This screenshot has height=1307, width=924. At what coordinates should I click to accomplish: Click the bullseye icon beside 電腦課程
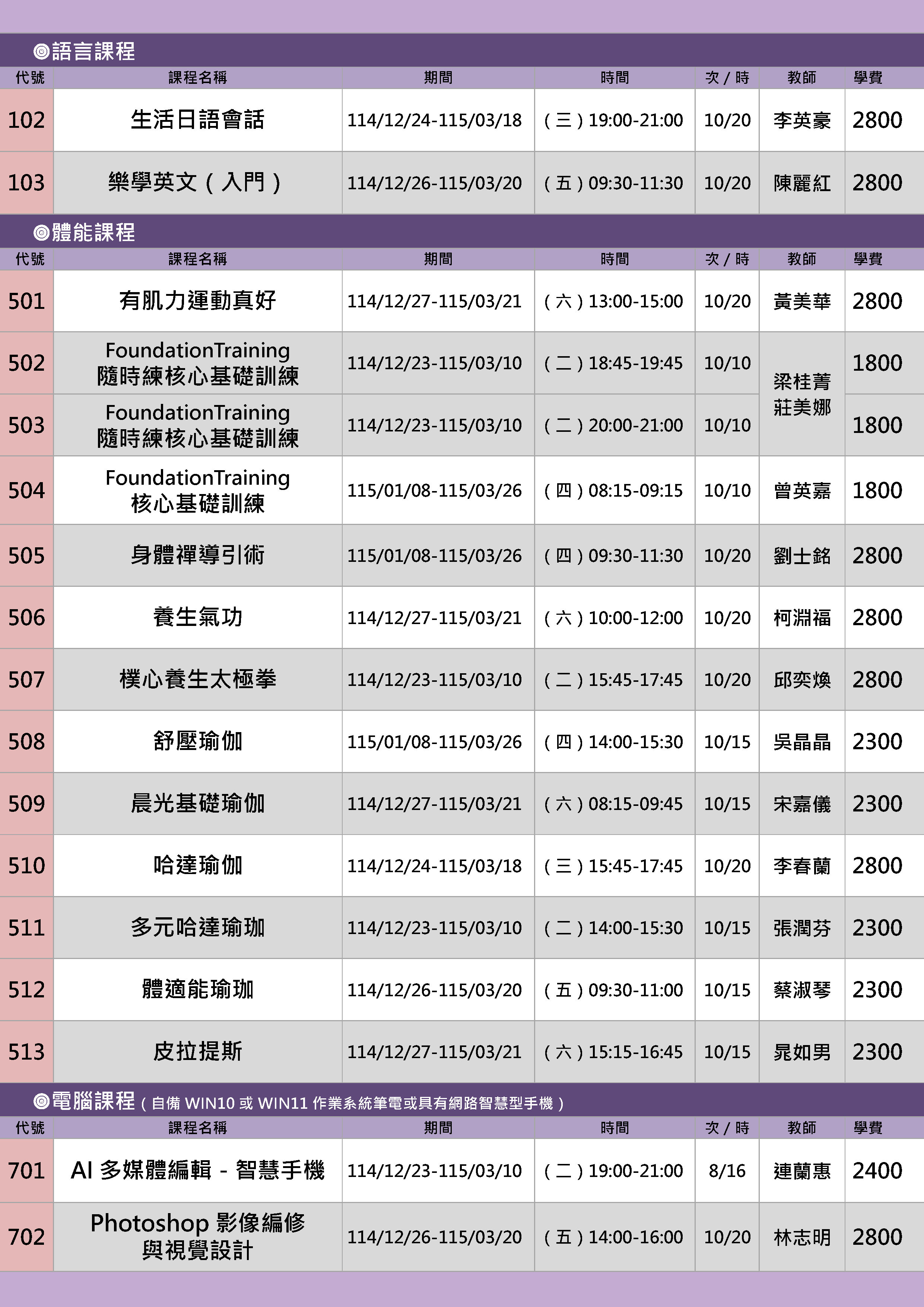coord(42,1101)
